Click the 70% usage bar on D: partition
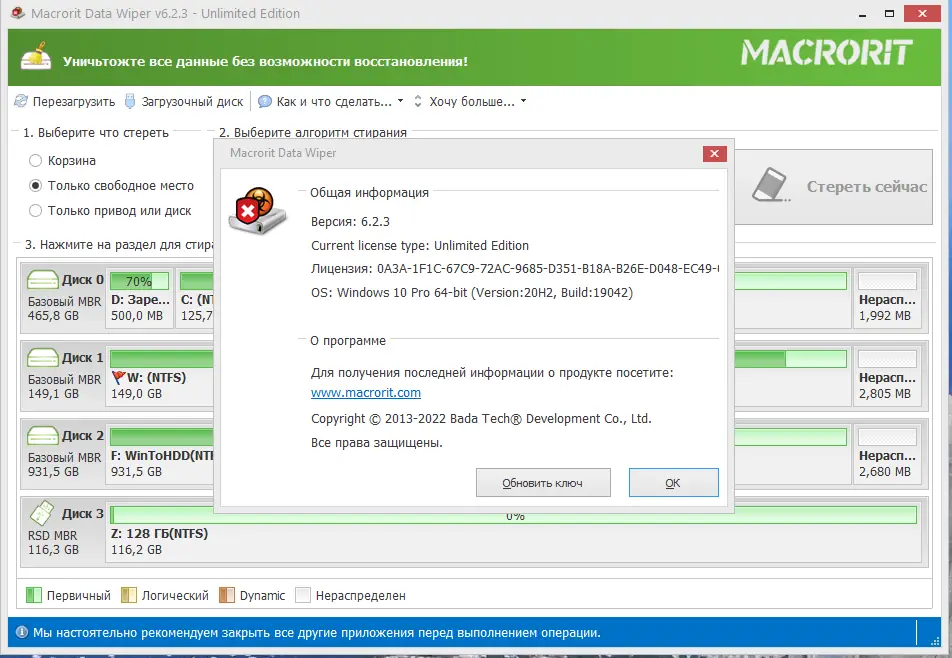This screenshot has height=658, width=952. (140, 281)
